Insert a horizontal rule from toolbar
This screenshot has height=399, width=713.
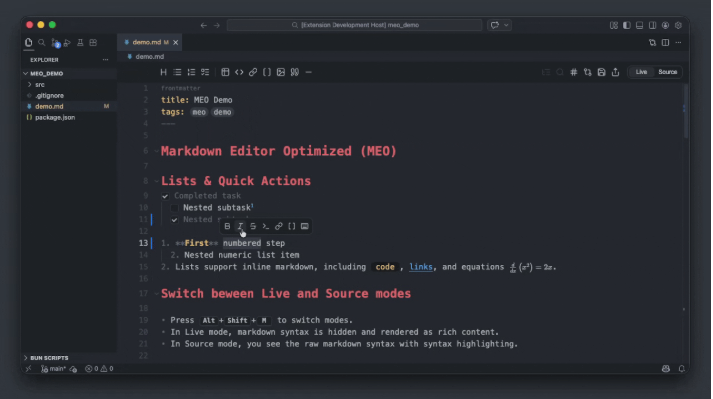[308, 72]
